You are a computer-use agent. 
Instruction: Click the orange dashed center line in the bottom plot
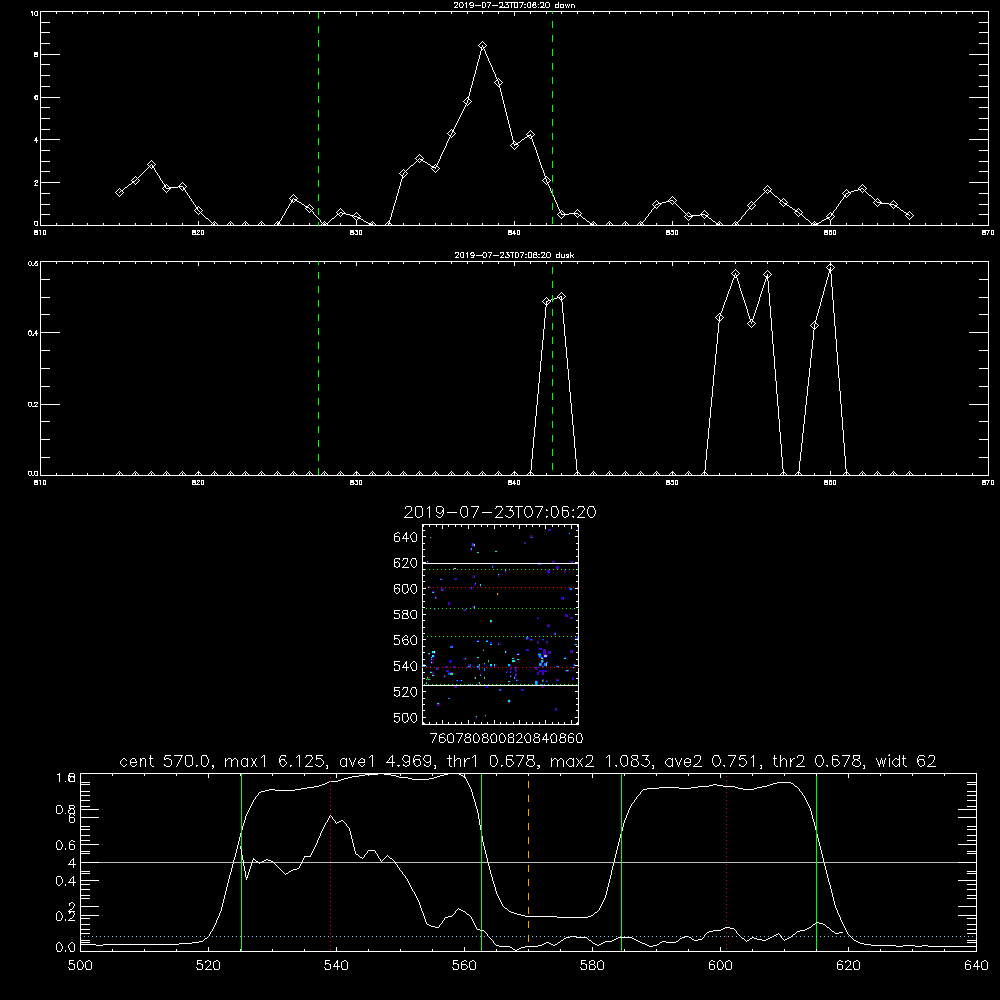point(529,862)
